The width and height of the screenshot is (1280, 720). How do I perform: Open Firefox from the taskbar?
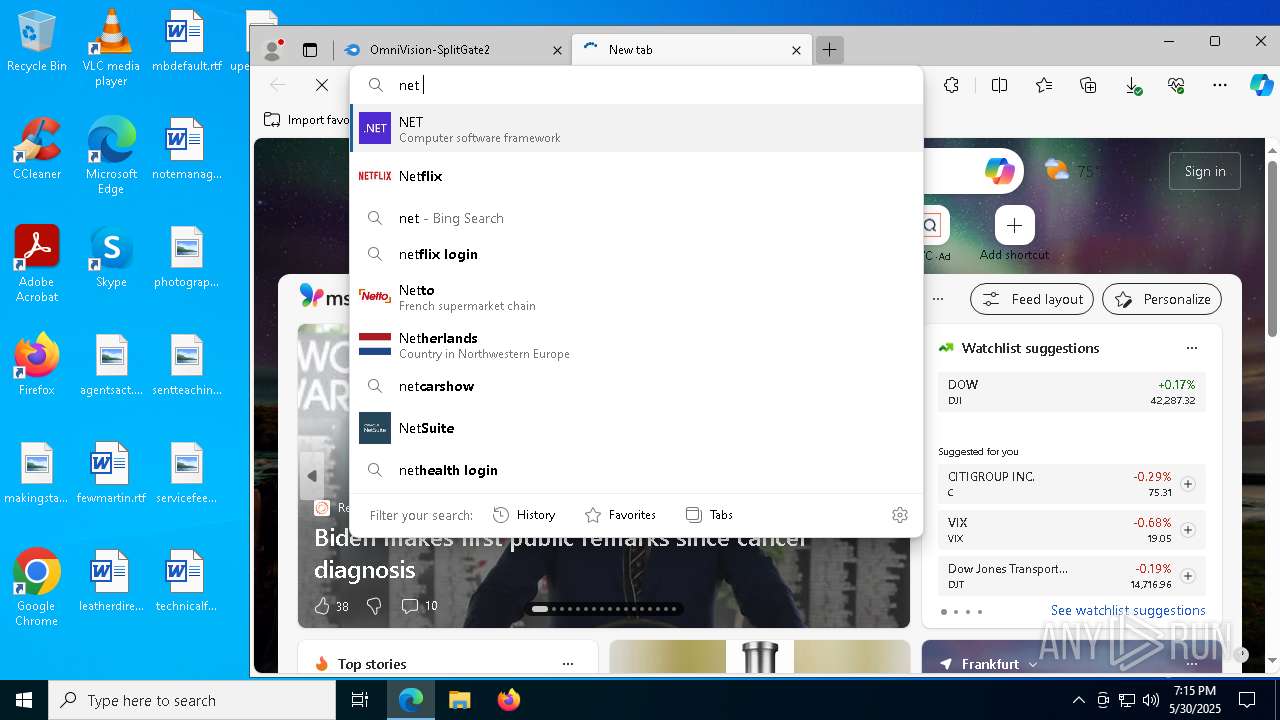[509, 700]
